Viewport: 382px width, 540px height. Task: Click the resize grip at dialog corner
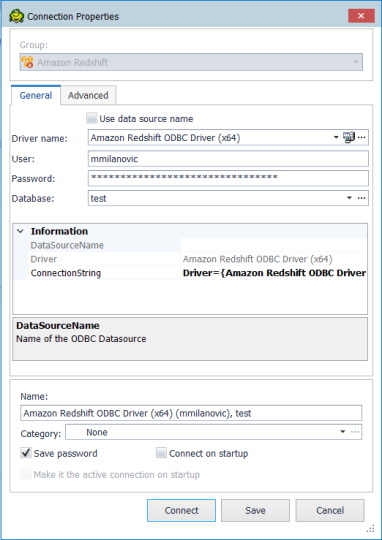(x=371, y=528)
